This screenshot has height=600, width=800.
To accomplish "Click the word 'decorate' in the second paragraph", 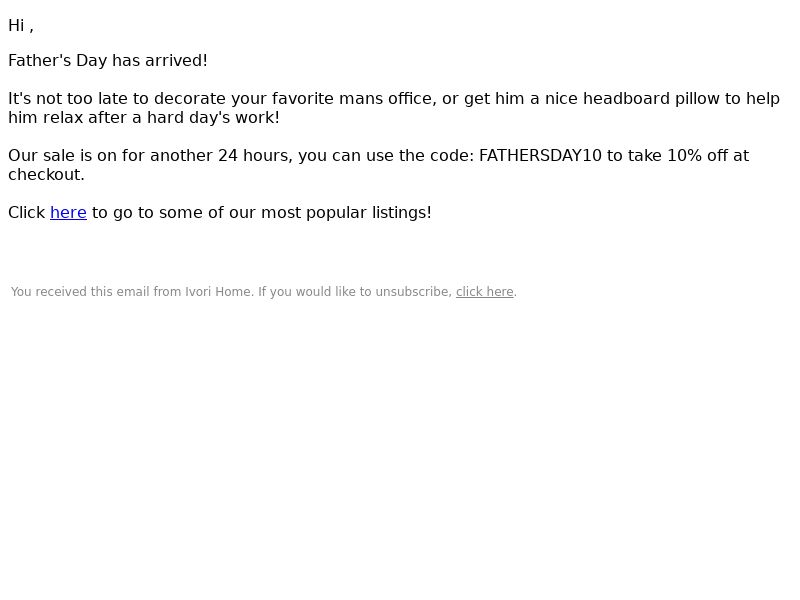I will [190, 98].
